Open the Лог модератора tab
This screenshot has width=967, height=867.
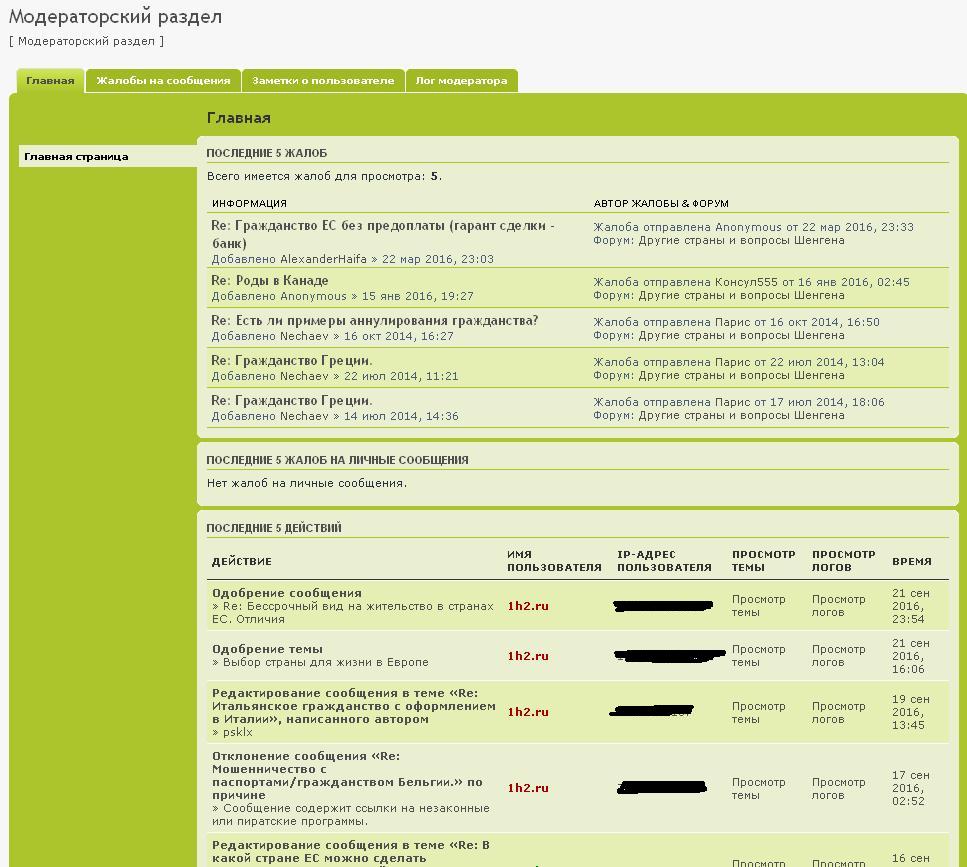coord(461,81)
